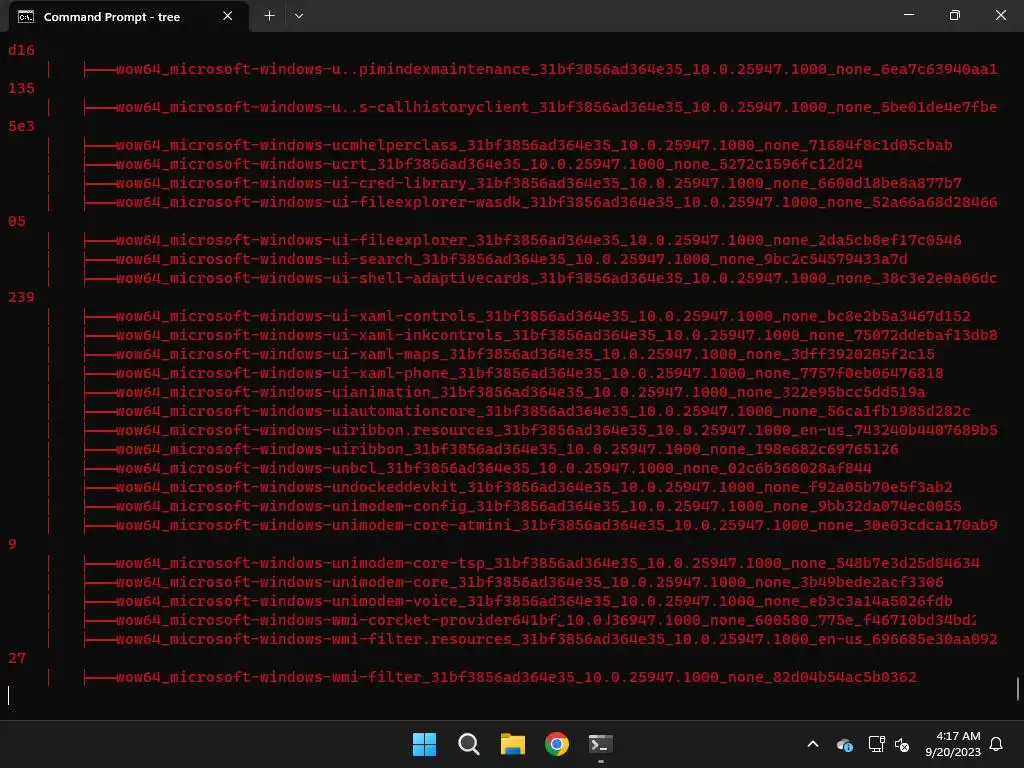Open the notification bell
Image resolution: width=1024 pixels, height=768 pixels.
coord(996,744)
